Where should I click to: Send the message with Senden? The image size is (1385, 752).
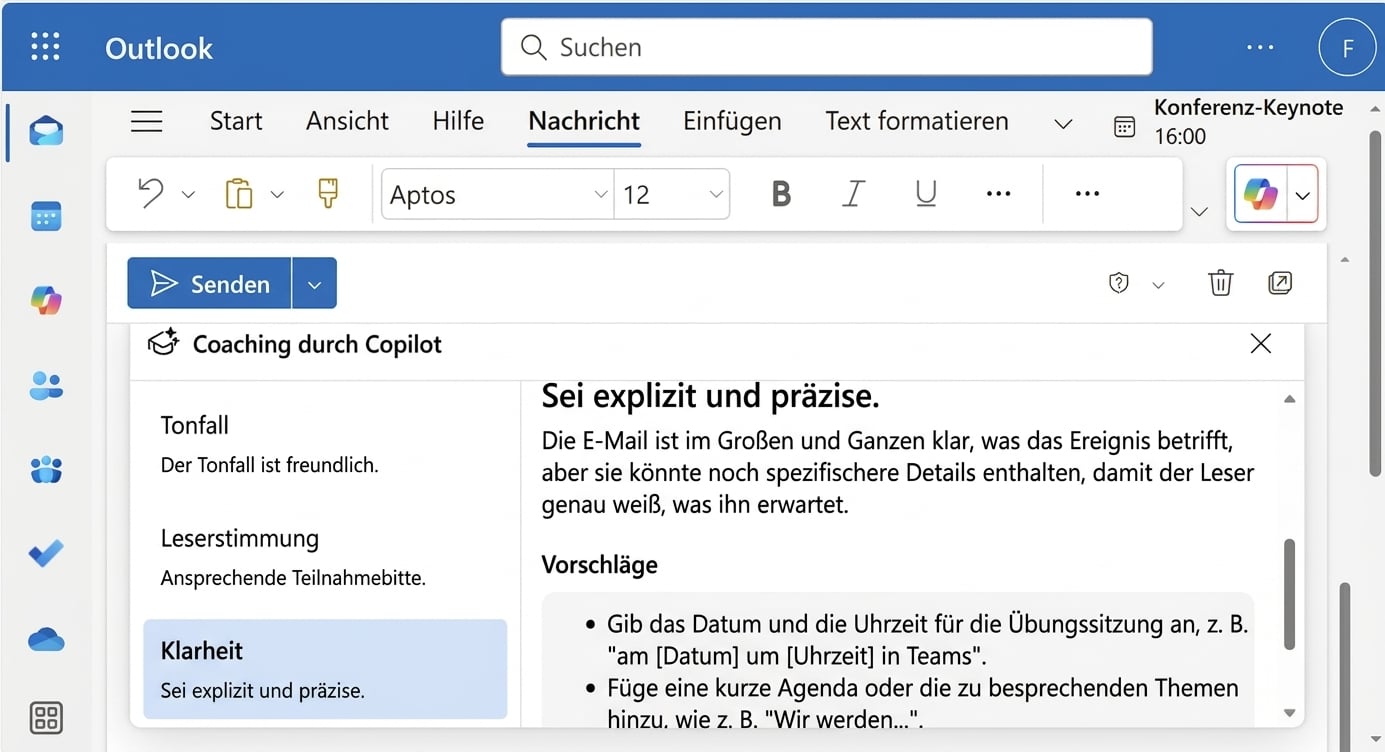(210, 284)
